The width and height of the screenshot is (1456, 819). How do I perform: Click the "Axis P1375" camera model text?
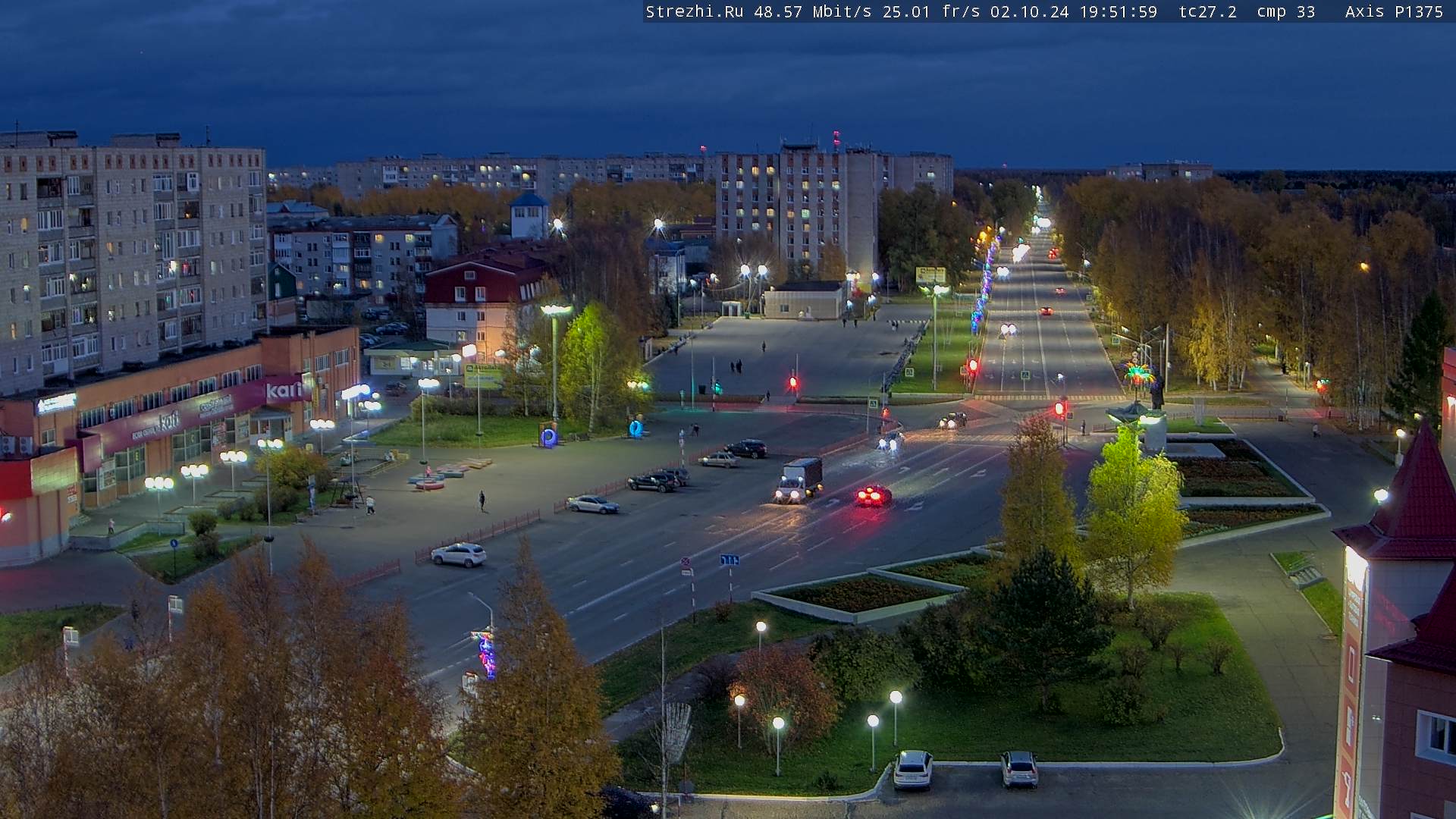click(x=1394, y=12)
